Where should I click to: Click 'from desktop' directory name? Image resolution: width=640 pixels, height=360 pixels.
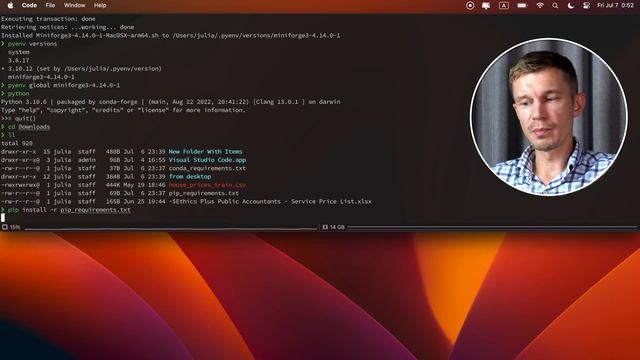pyautogui.click(x=190, y=177)
